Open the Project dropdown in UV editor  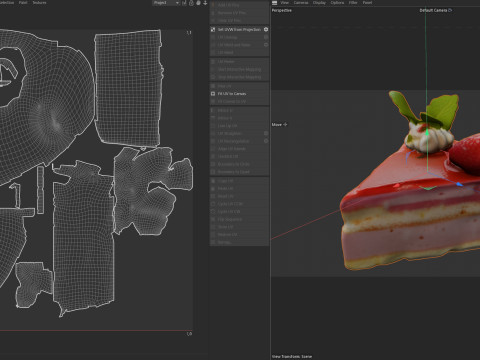tap(166, 3)
